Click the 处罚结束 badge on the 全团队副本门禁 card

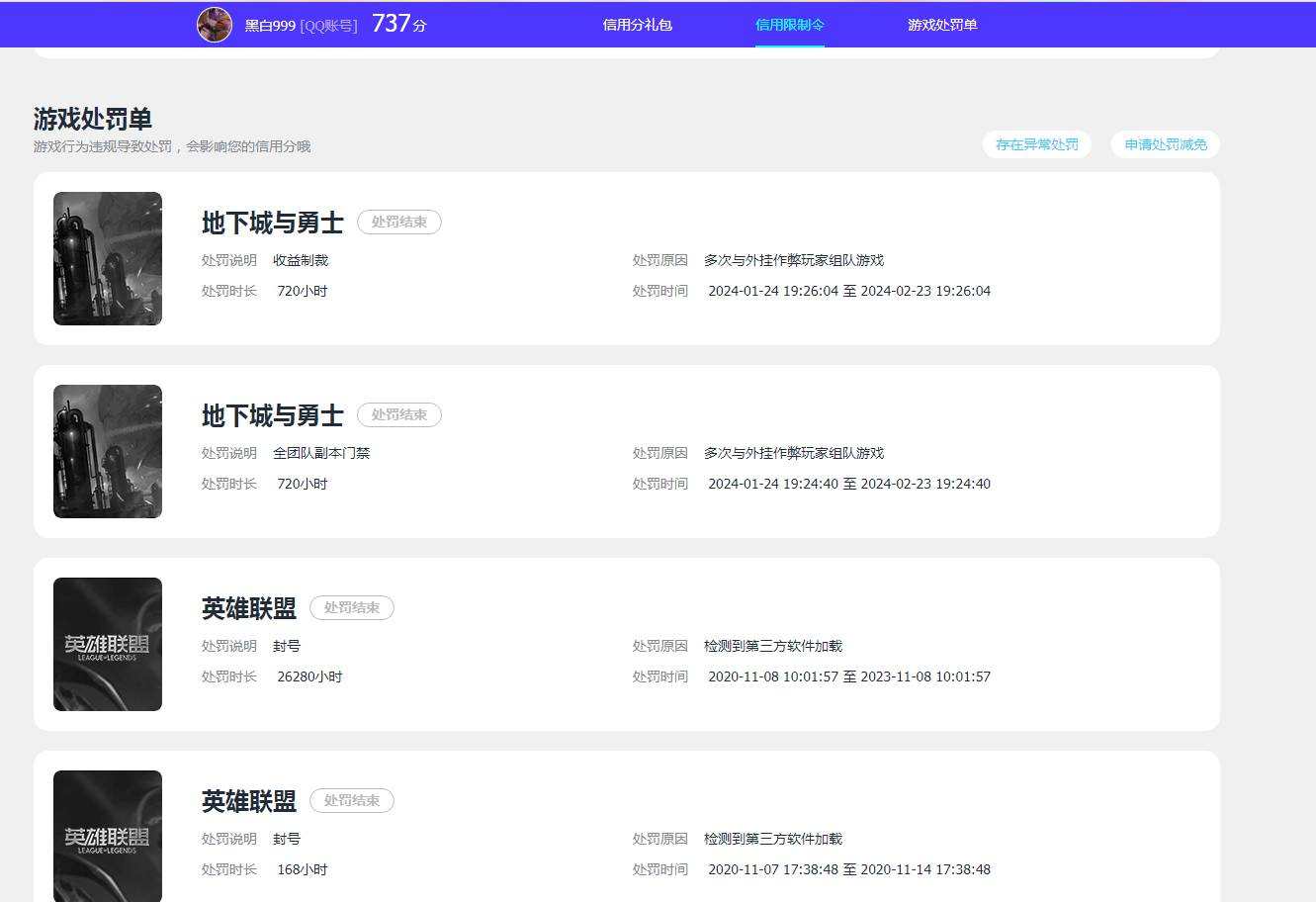coord(399,415)
